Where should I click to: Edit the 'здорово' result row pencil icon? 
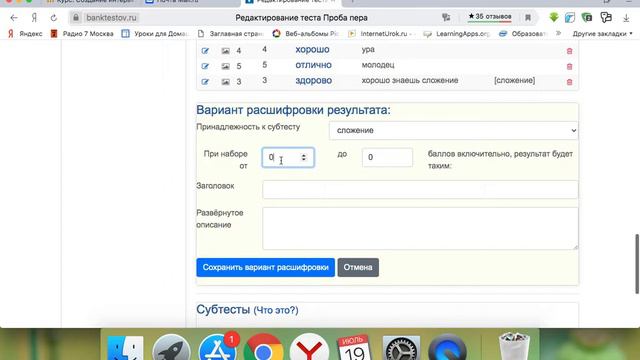click(205, 82)
